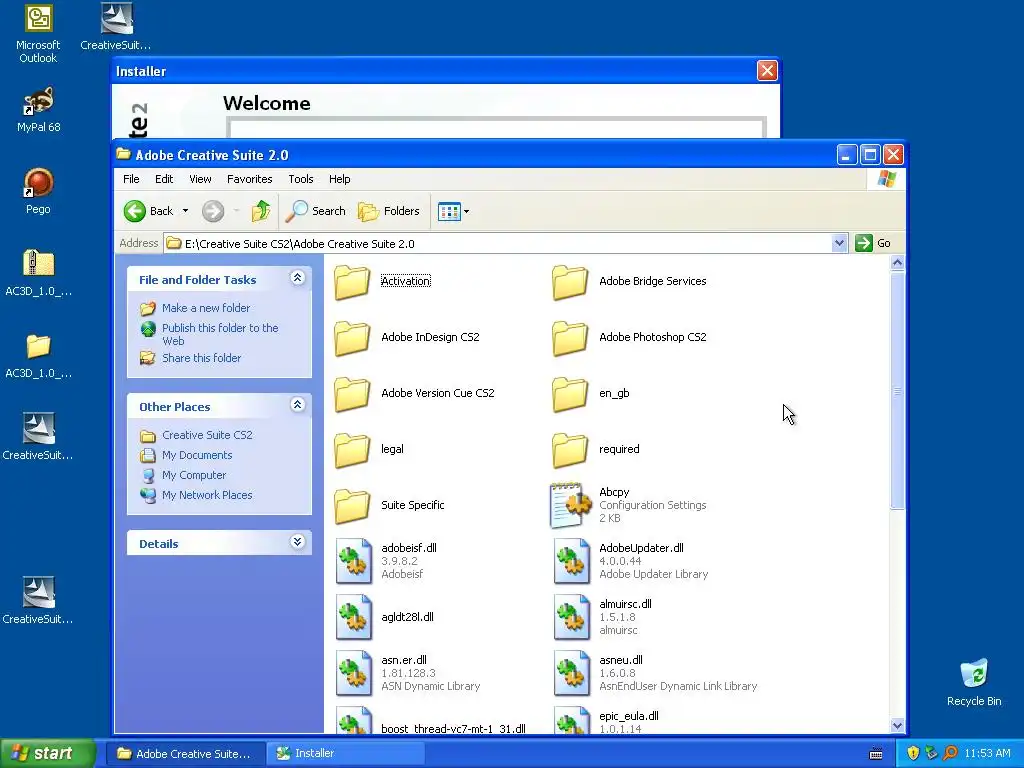
Task: Select the AC3D zip archive desktop icon
Action: point(38,274)
